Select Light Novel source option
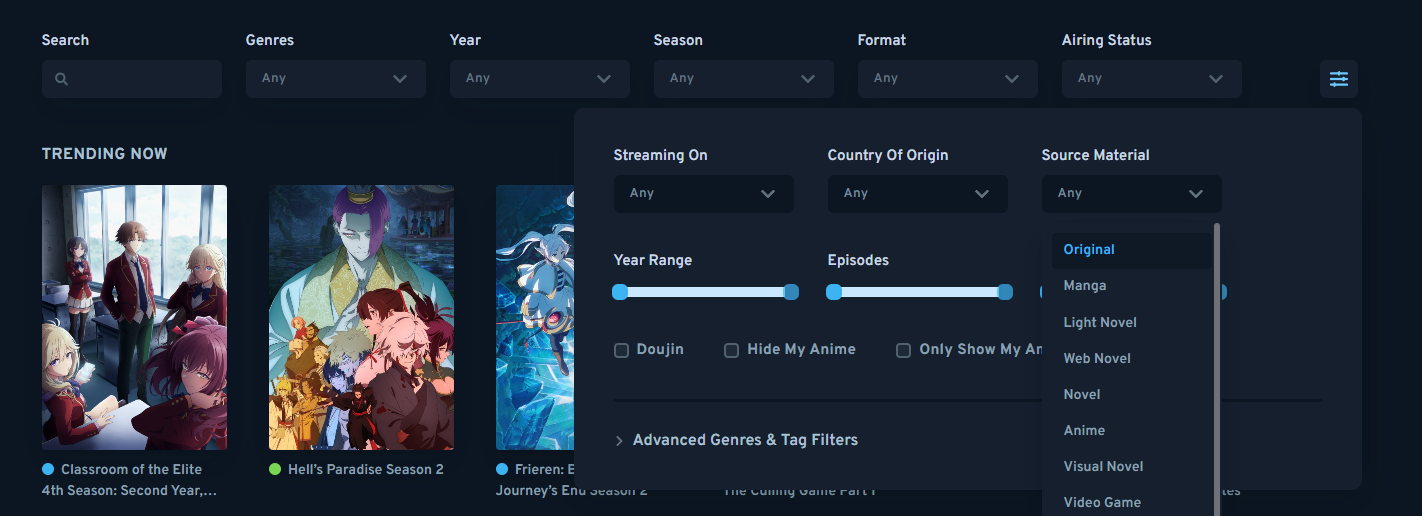The width and height of the screenshot is (1422, 516). click(1132, 322)
